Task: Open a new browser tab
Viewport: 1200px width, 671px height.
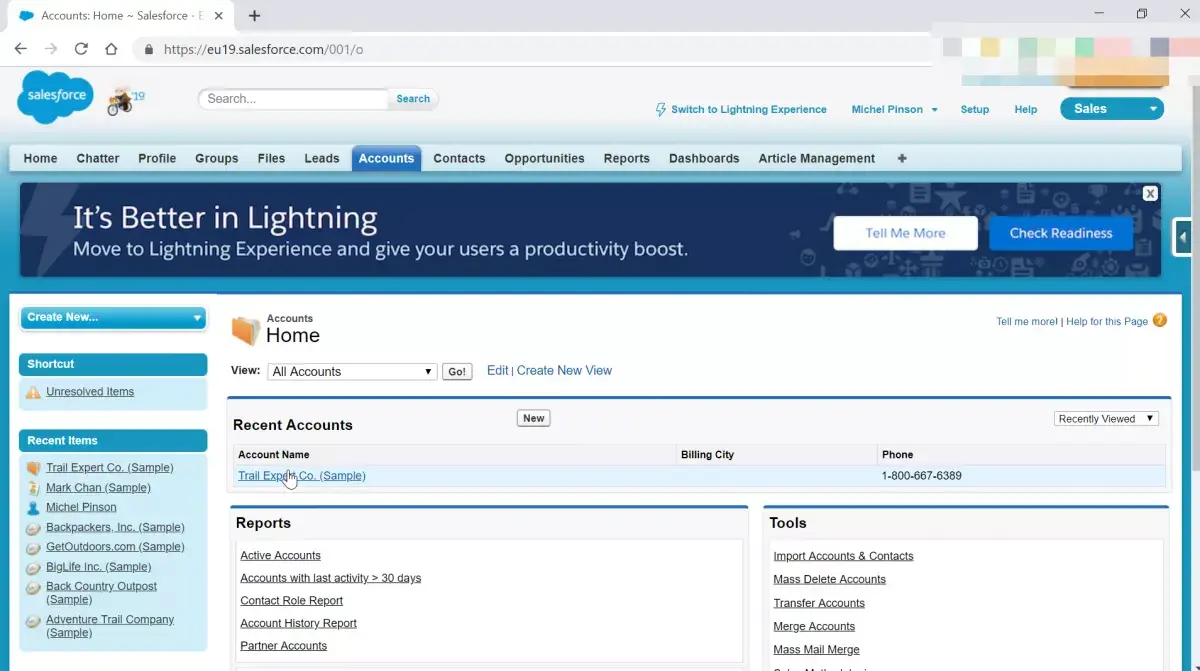Action: coord(254,15)
